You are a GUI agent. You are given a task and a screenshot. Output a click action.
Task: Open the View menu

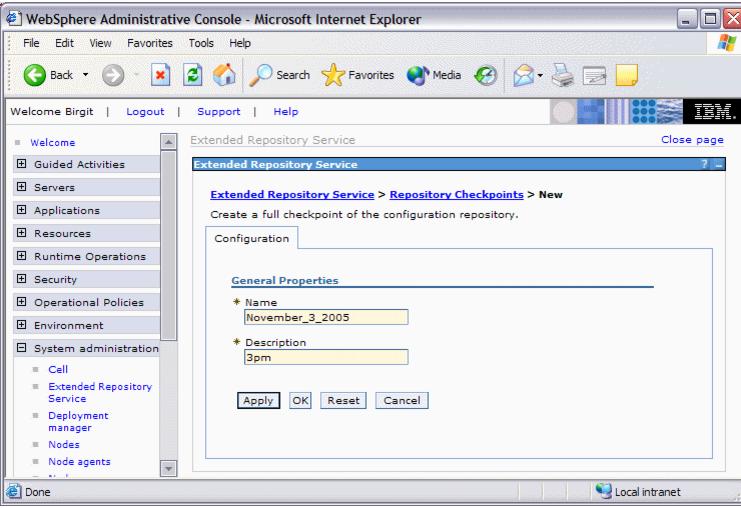(100, 43)
